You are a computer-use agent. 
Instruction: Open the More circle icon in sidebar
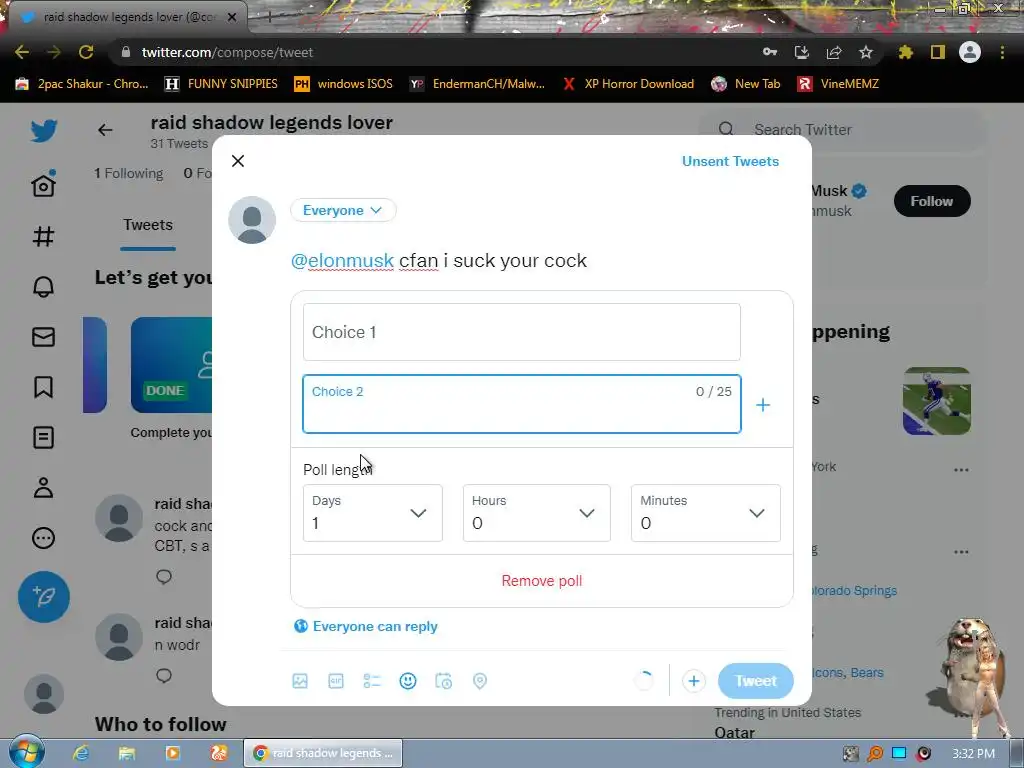44,538
